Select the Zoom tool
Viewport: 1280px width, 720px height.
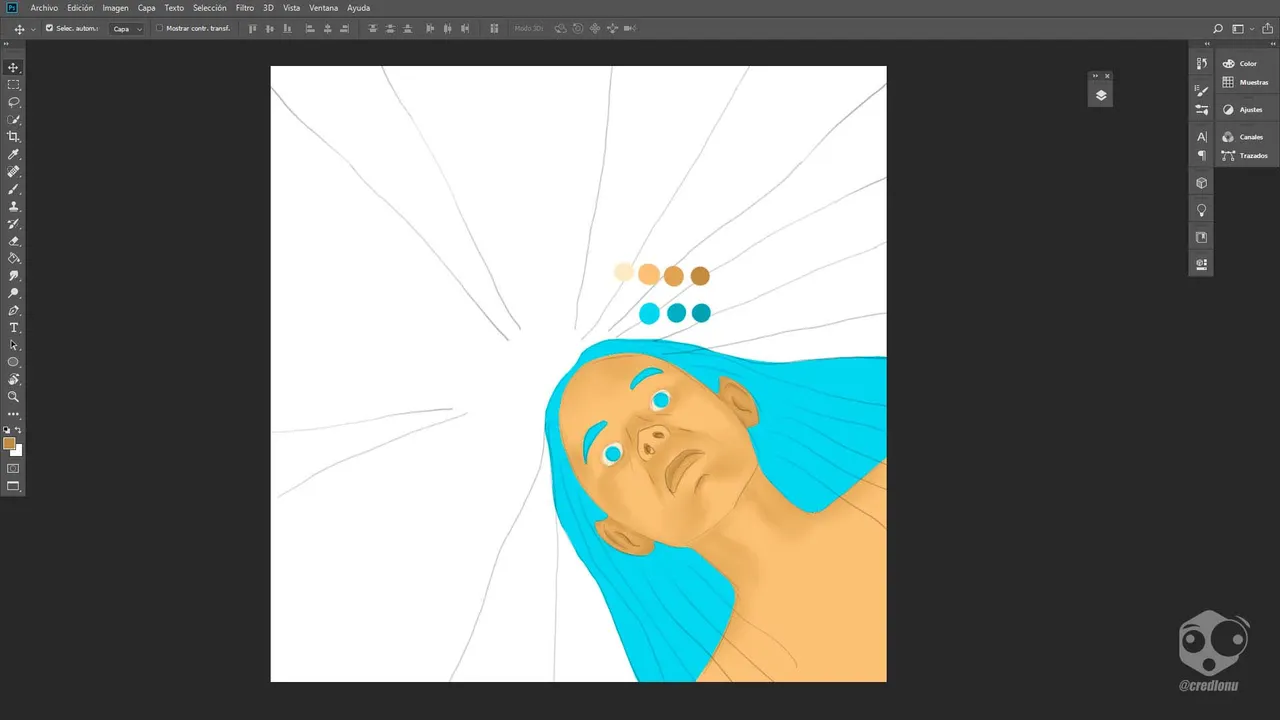tap(14, 397)
